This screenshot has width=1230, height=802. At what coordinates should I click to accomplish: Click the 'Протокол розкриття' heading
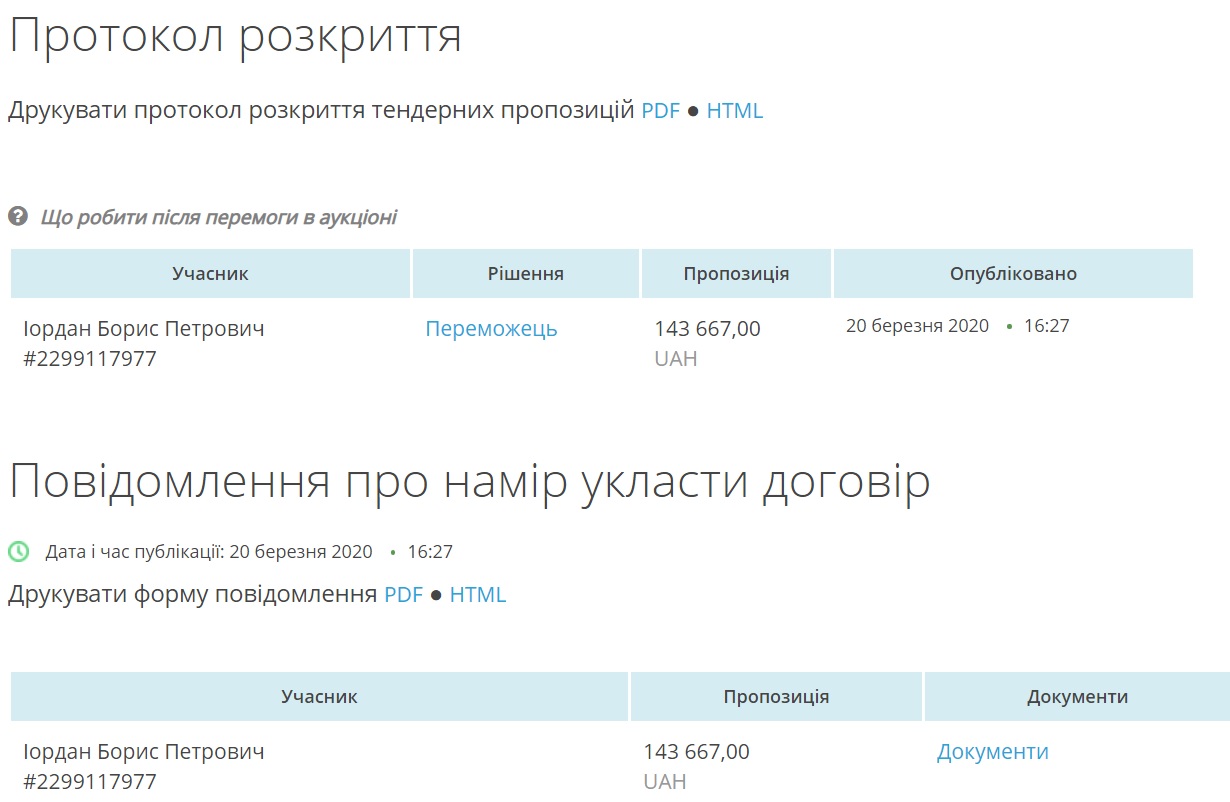235,36
